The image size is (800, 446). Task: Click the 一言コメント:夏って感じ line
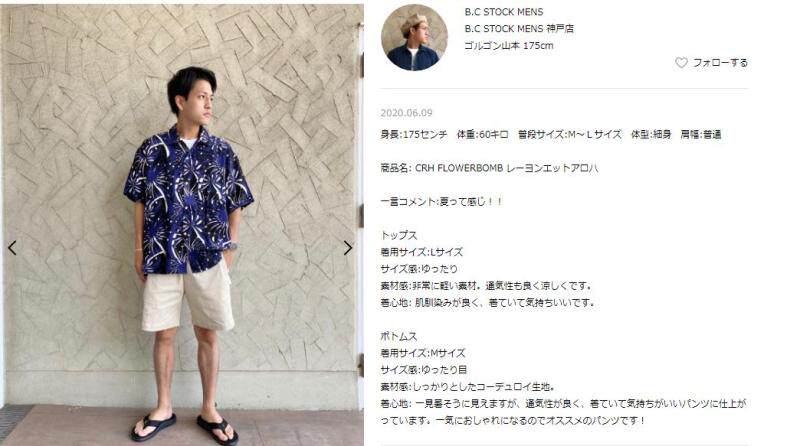pyautogui.click(x=441, y=202)
